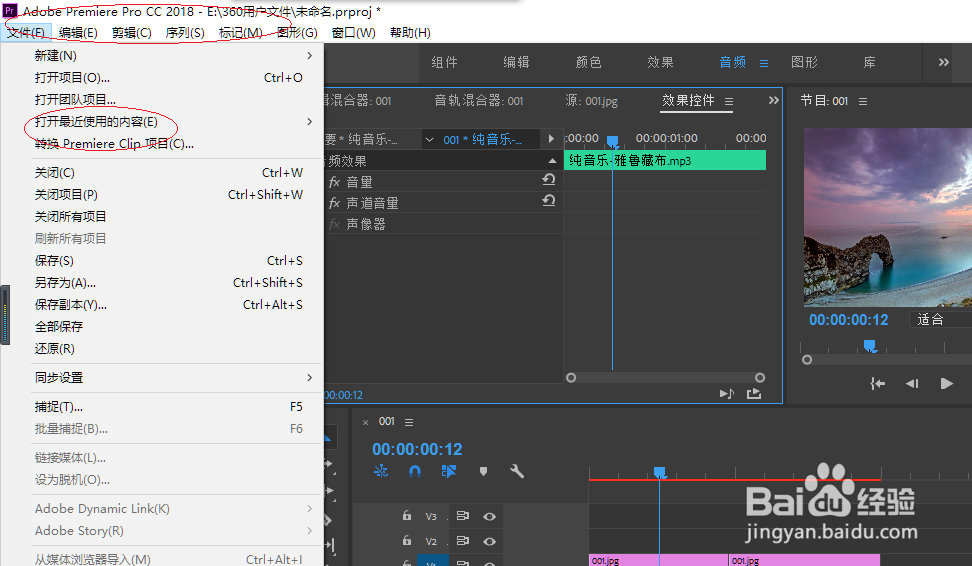Viewport: 972px width, 566px height.
Task: Select 纯音乐-雅鲁藏布.mp3 clip bar
Action: (x=665, y=160)
